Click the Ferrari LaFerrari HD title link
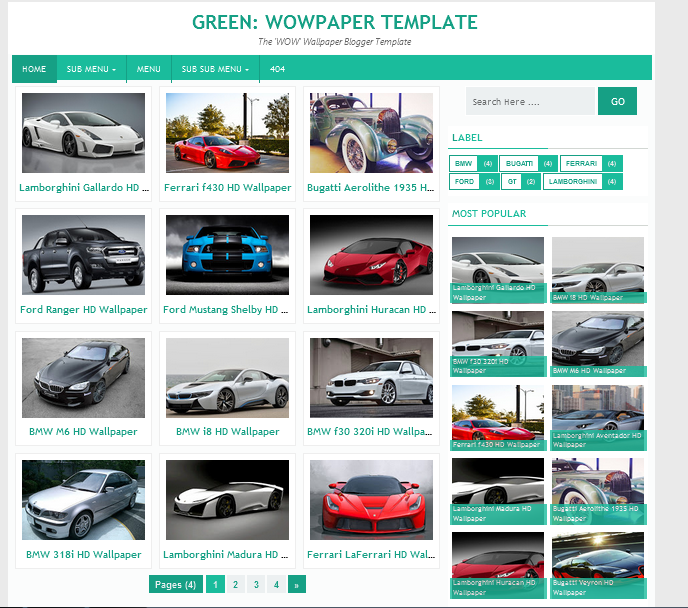 371,554
